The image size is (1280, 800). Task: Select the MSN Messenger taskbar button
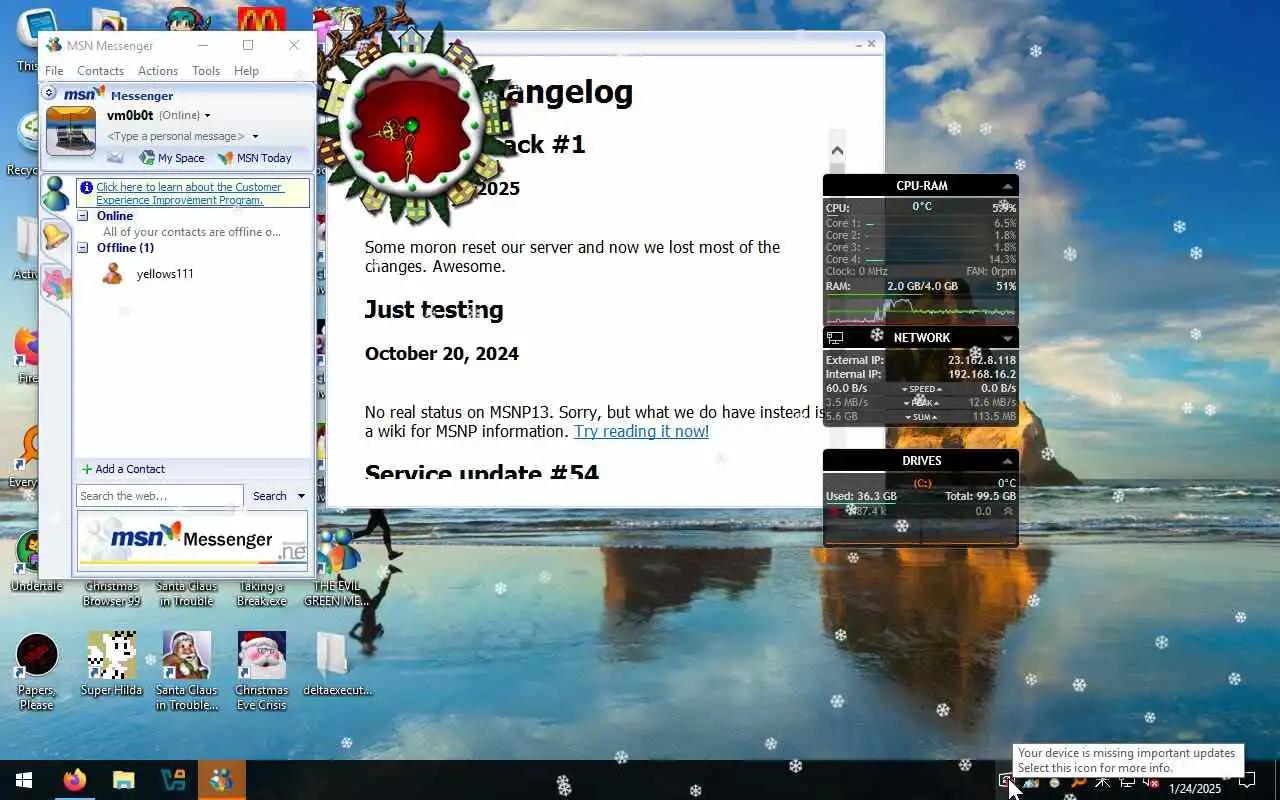pyautogui.click(x=221, y=780)
